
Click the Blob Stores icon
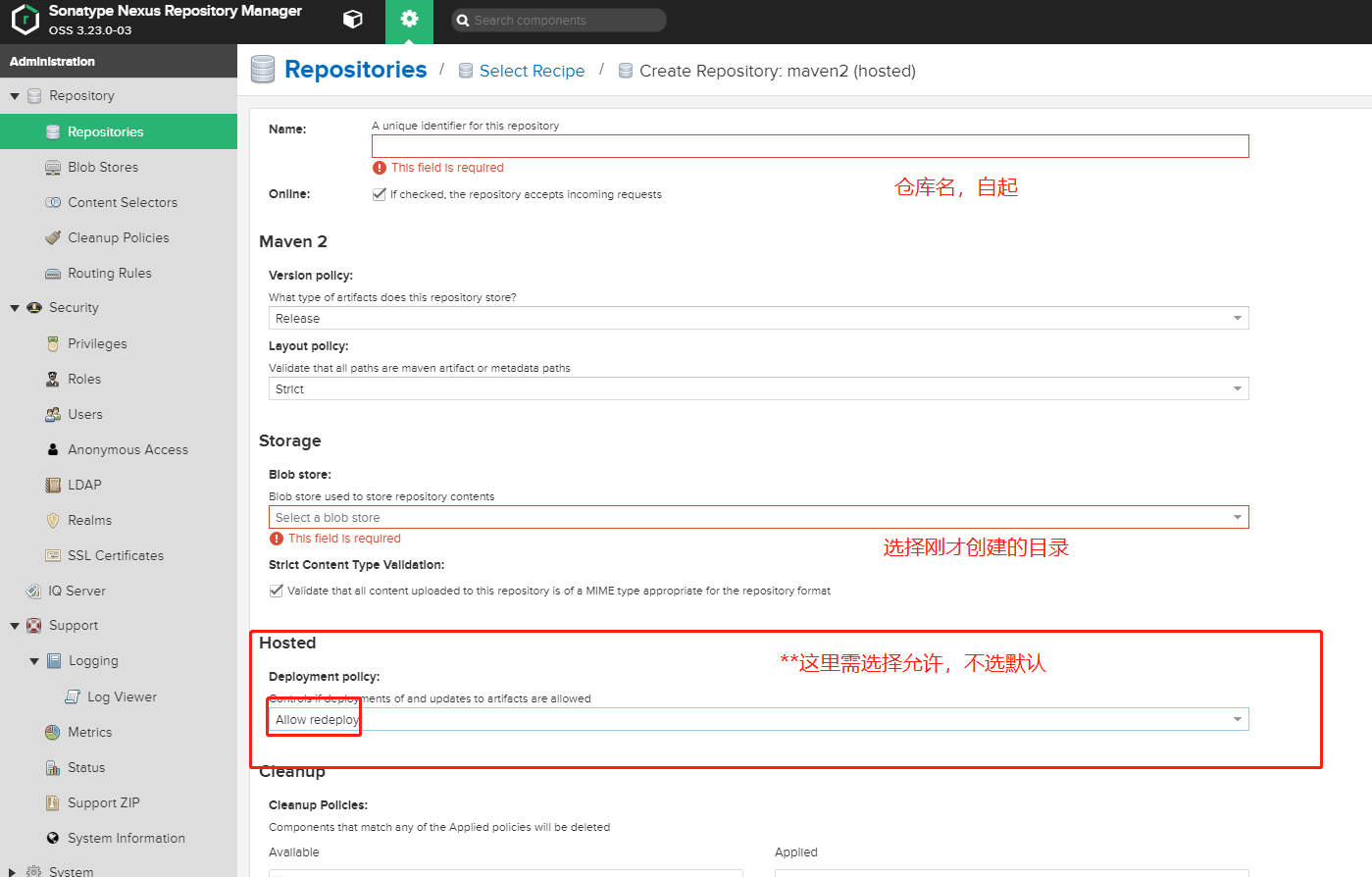tap(53, 168)
